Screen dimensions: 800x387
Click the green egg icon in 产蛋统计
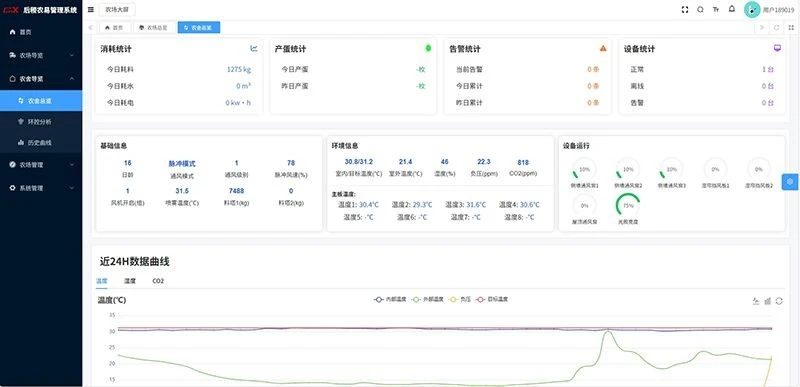428,48
